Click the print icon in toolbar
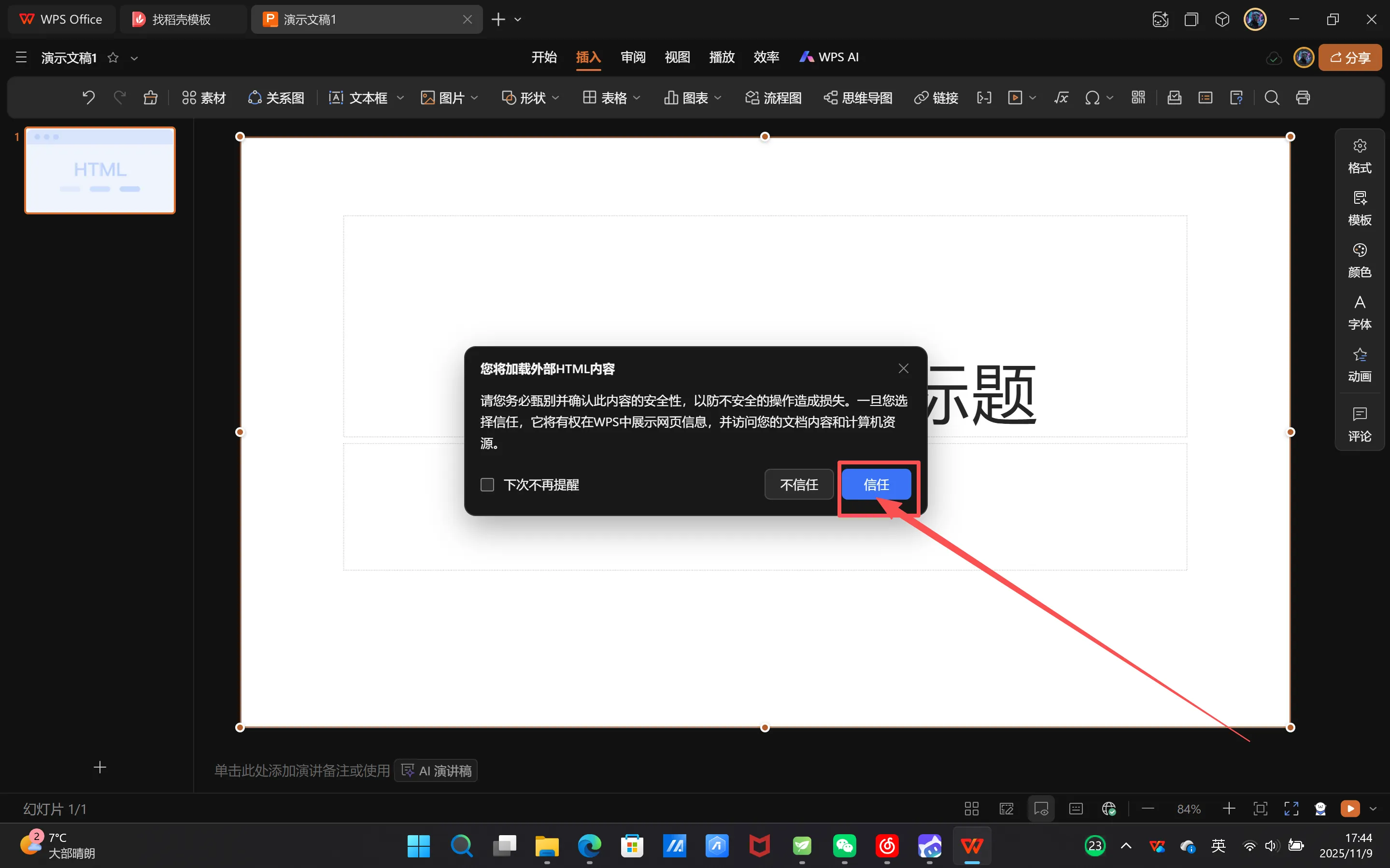Image resolution: width=1390 pixels, height=868 pixels. point(1303,98)
